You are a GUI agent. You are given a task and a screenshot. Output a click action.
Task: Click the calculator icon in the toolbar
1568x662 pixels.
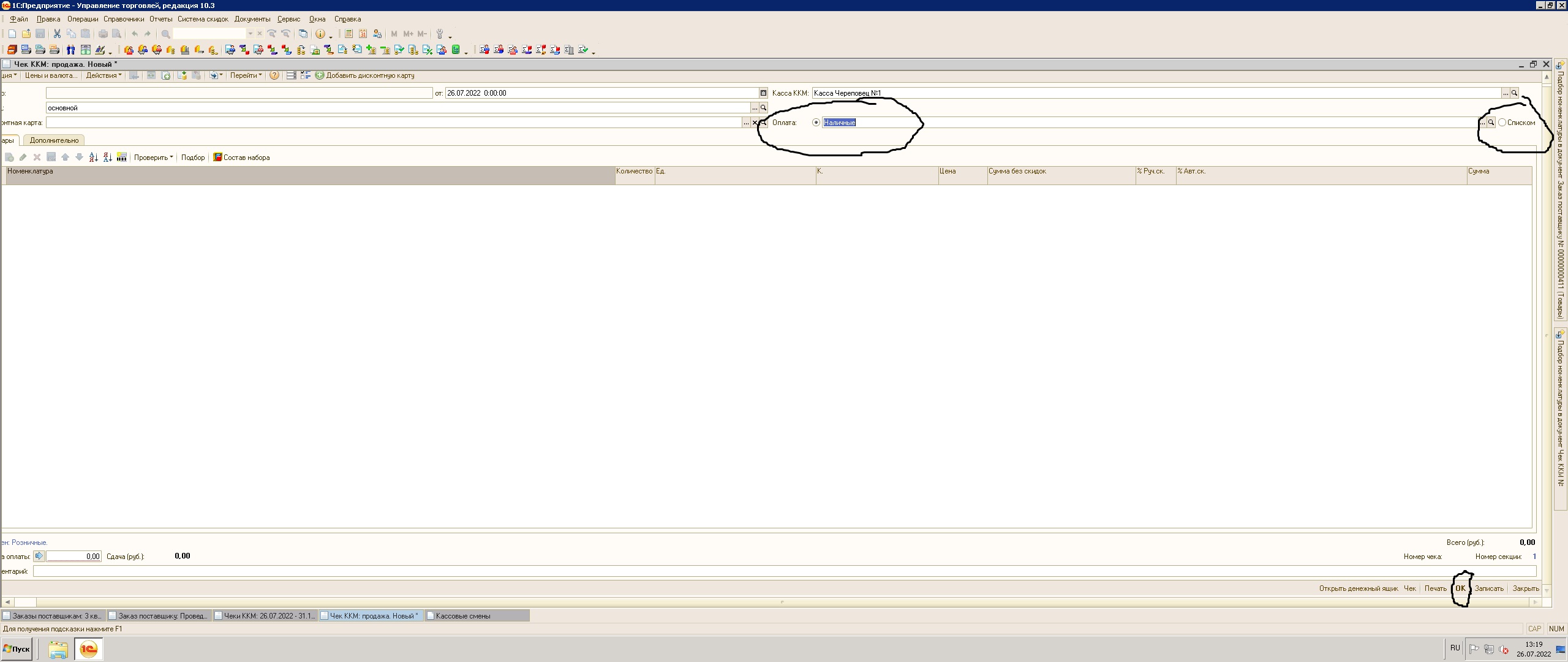pyautogui.click(x=349, y=34)
